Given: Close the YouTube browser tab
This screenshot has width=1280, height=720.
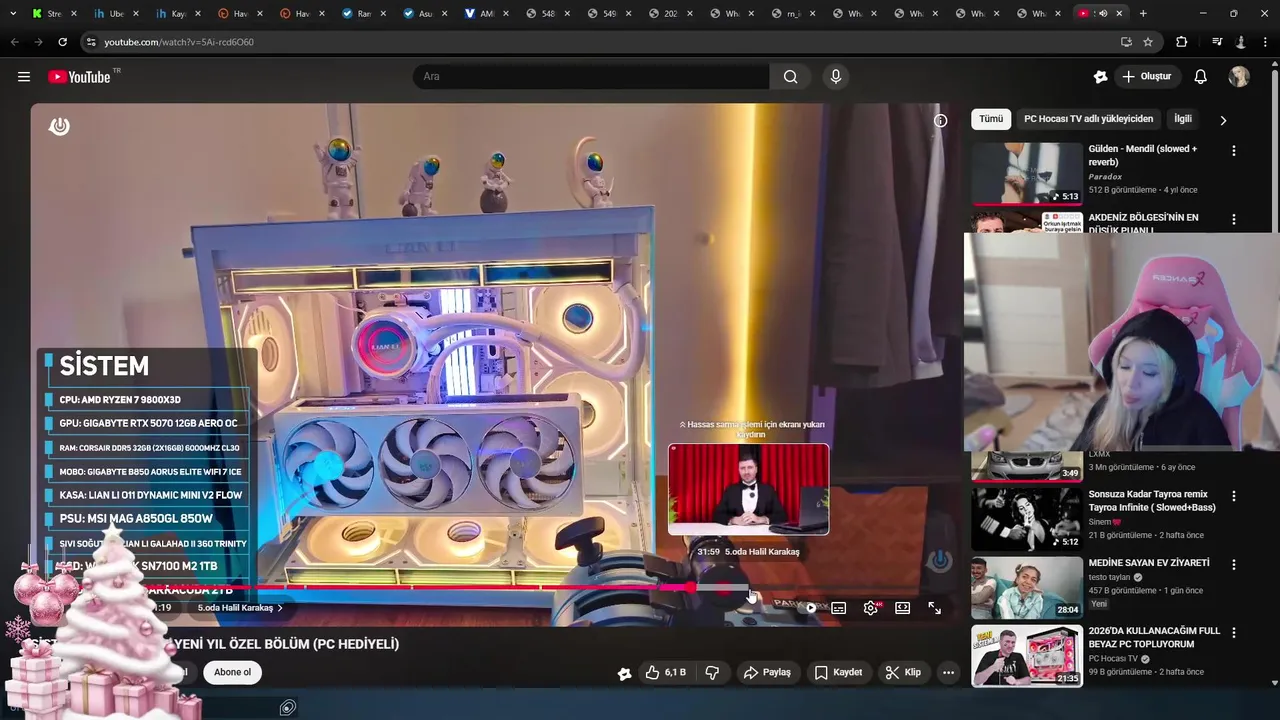Looking at the screenshot, I should [x=1119, y=13].
